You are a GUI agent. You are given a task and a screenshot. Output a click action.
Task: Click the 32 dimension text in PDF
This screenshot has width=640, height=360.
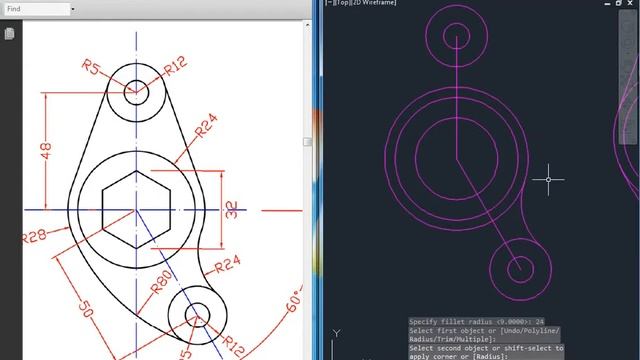pyautogui.click(x=231, y=209)
